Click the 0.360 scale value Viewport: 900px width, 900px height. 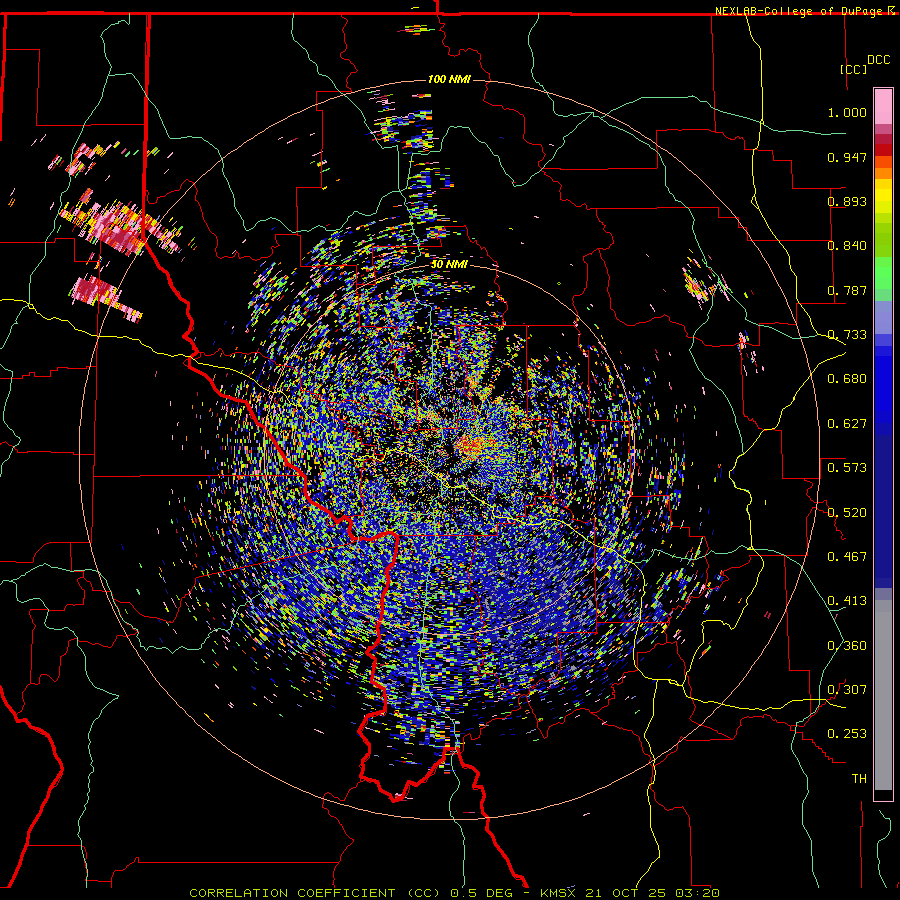(847, 646)
